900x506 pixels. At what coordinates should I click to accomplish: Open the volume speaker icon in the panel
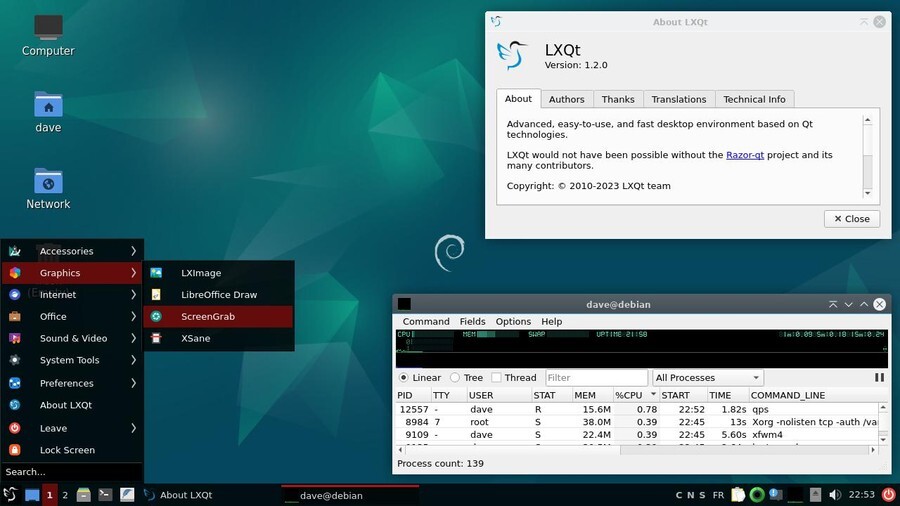835,495
